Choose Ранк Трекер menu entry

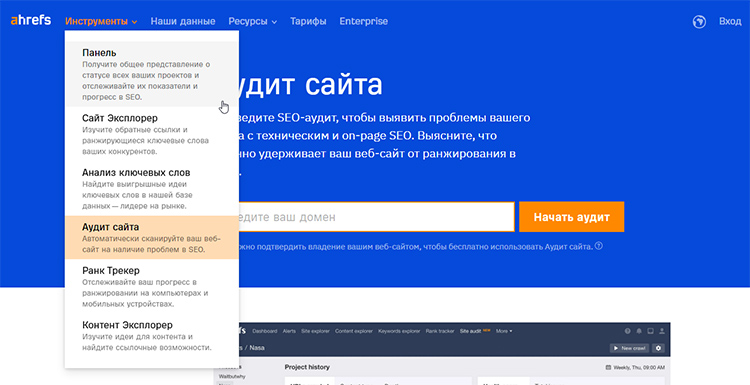[x=152, y=286]
